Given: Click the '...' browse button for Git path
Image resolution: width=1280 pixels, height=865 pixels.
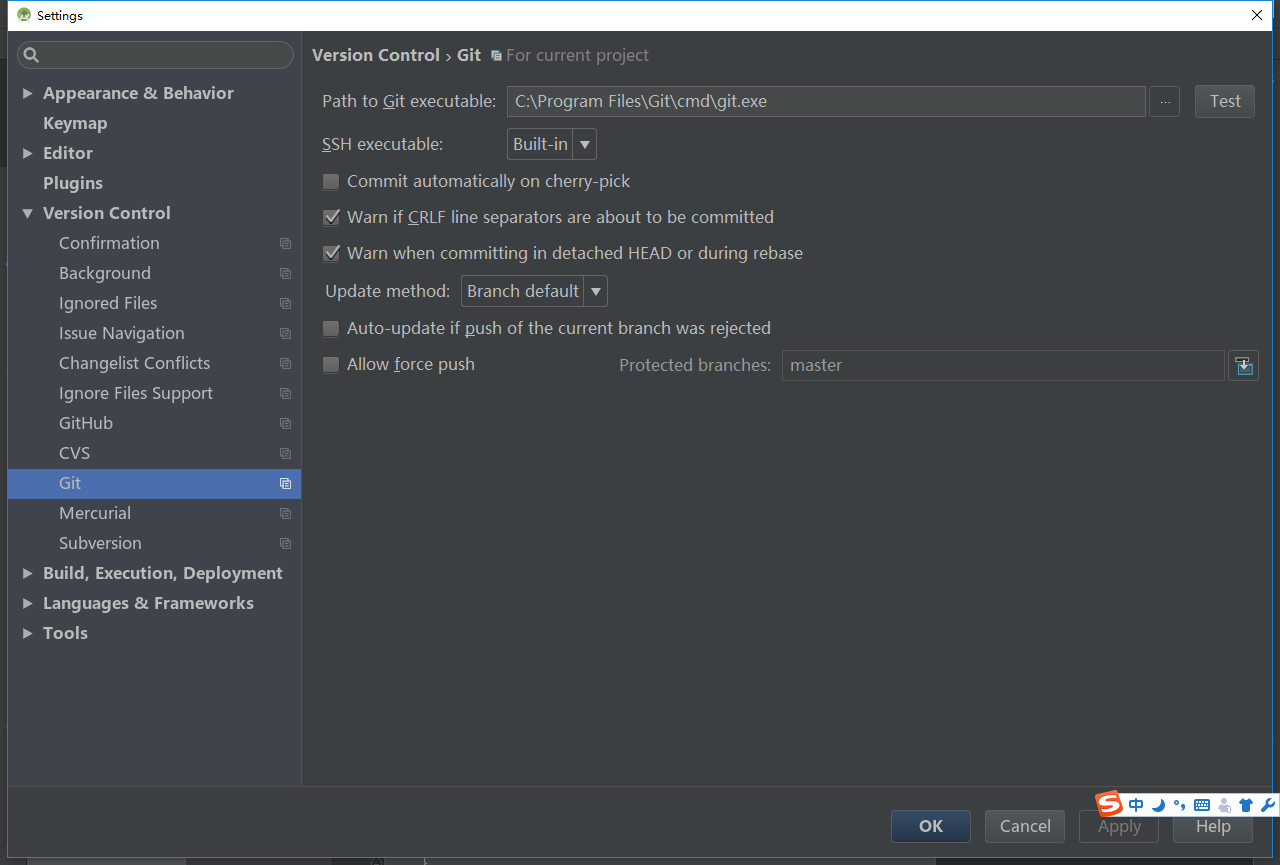Looking at the screenshot, I should [1165, 102].
